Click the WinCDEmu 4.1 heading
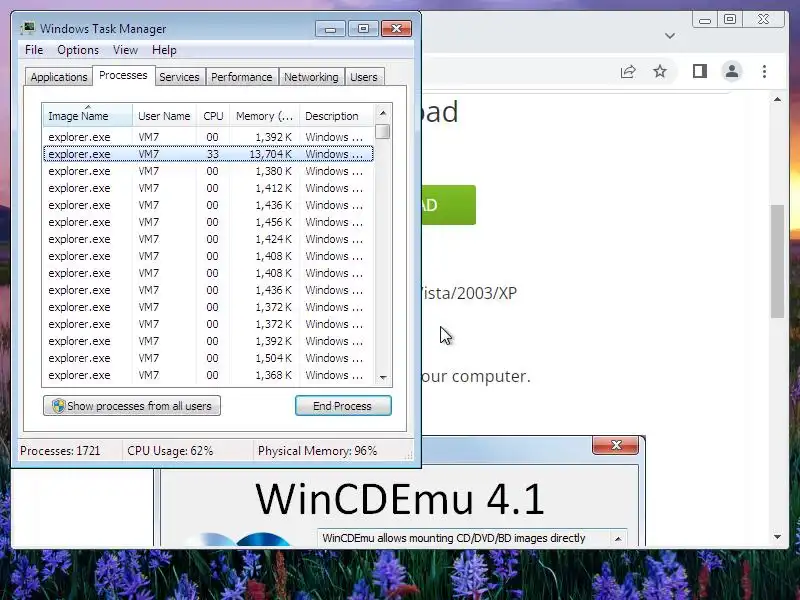The height and width of the screenshot is (600, 800). pyautogui.click(x=399, y=499)
